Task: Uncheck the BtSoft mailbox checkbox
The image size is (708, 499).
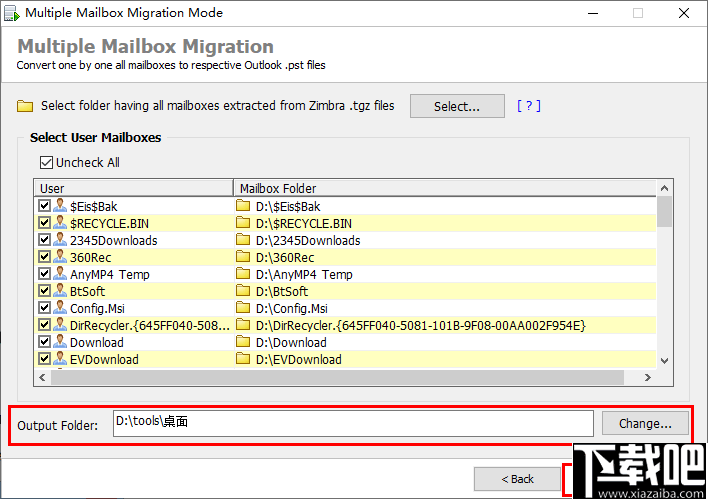Action: pos(44,291)
